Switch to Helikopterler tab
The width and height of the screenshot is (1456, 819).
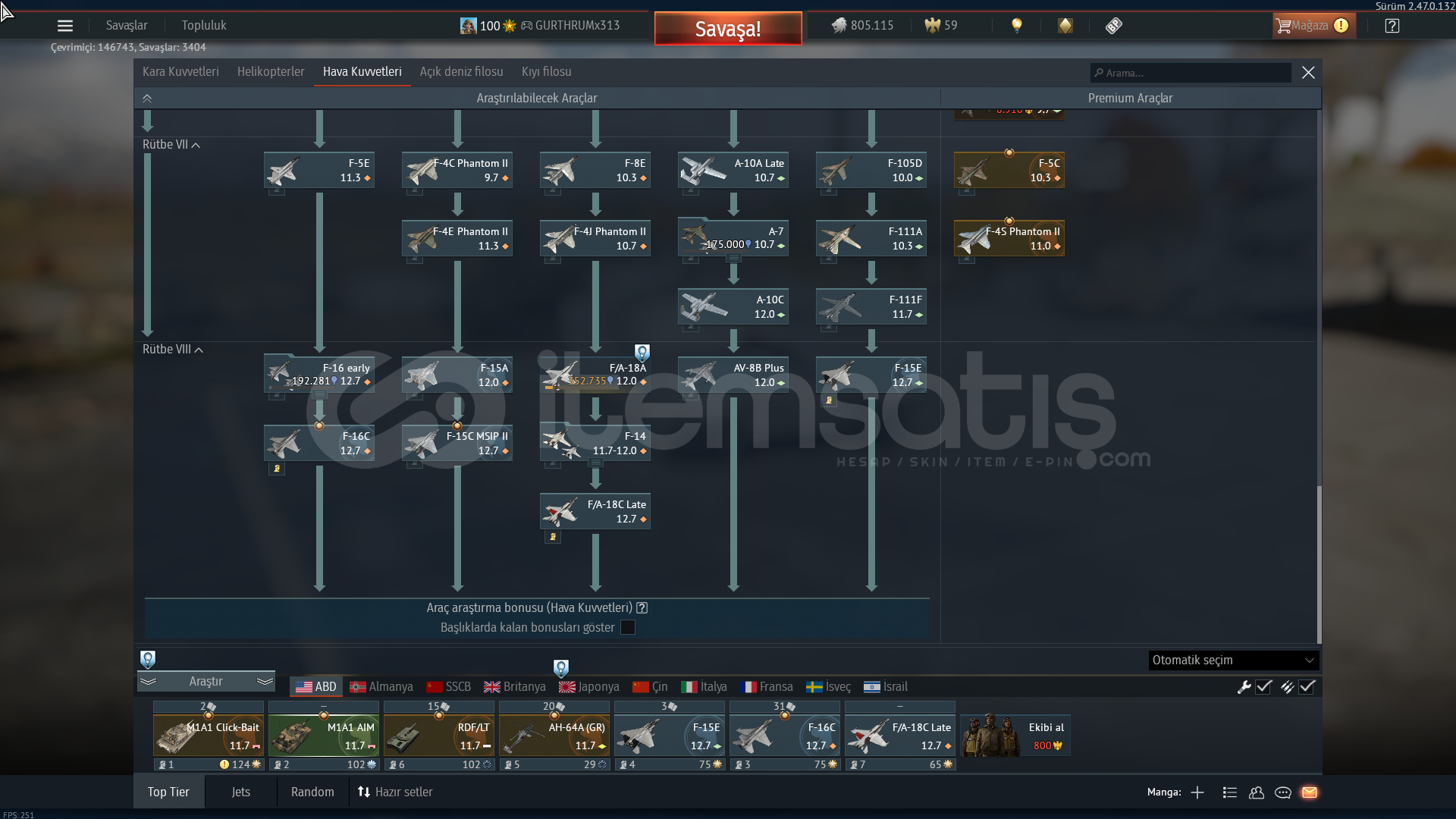pos(271,72)
